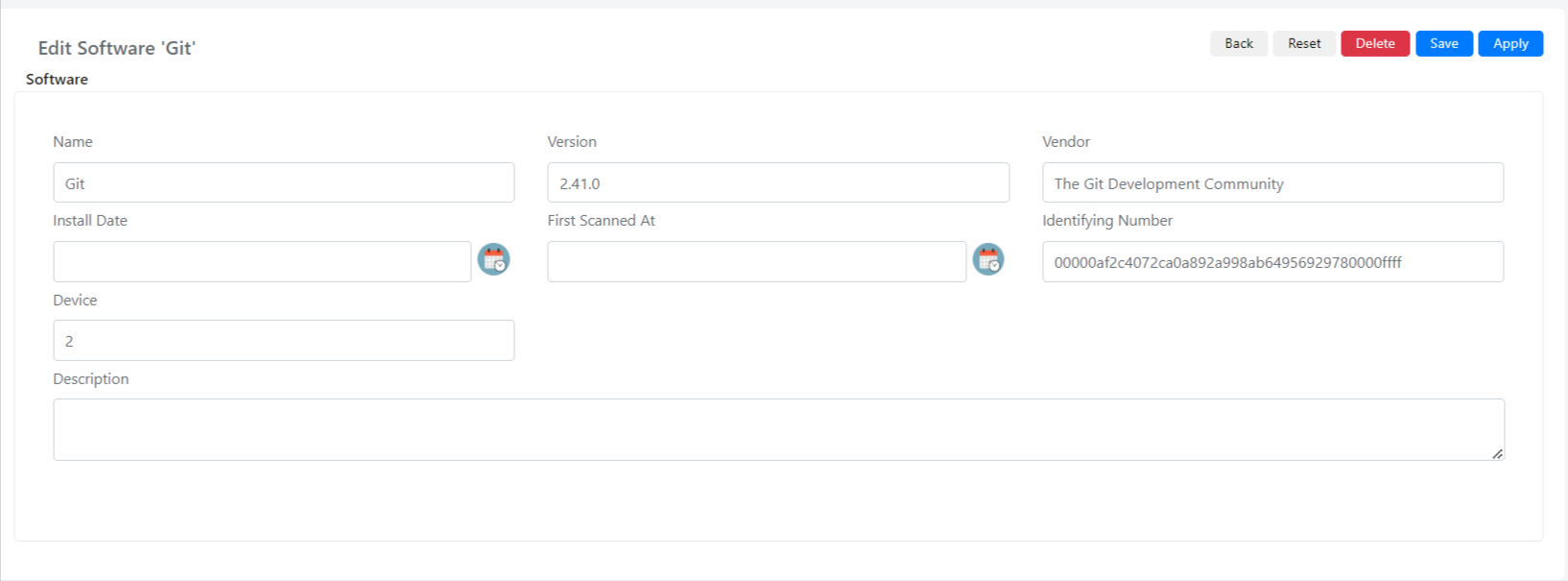Click the empty Install Date input
The width and height of the screenshot is (1568, 581).
click(x=262, y=261)
